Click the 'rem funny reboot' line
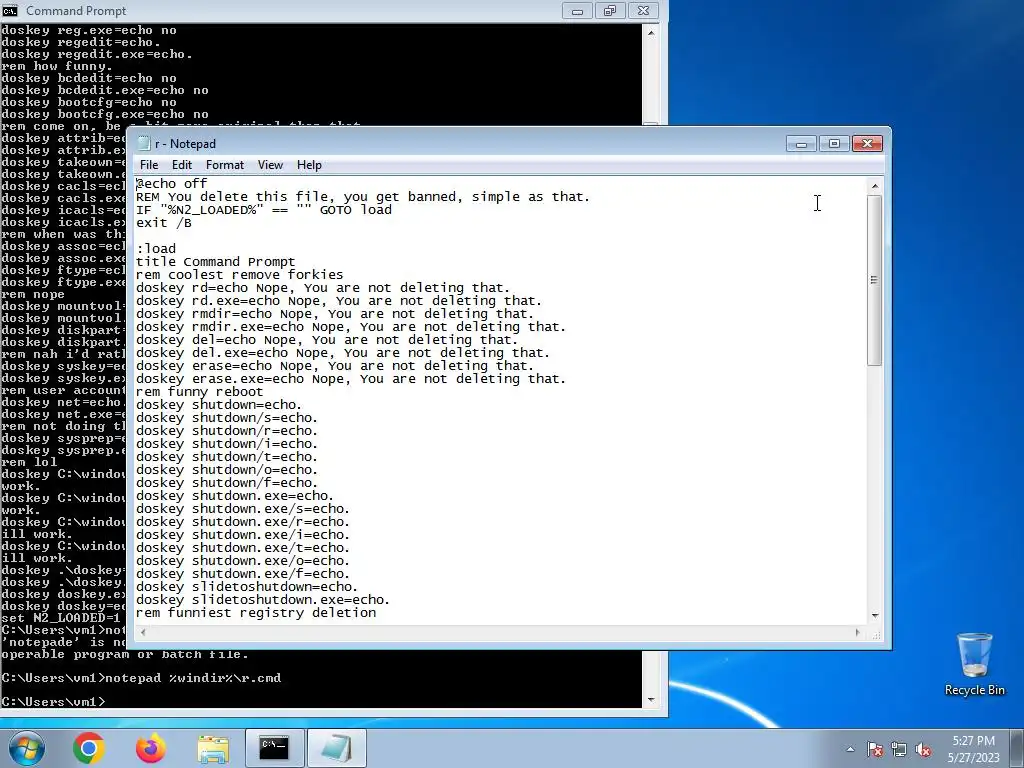Image resolution: width=1024 pixels, height=768 pixels. coord(200,392)
